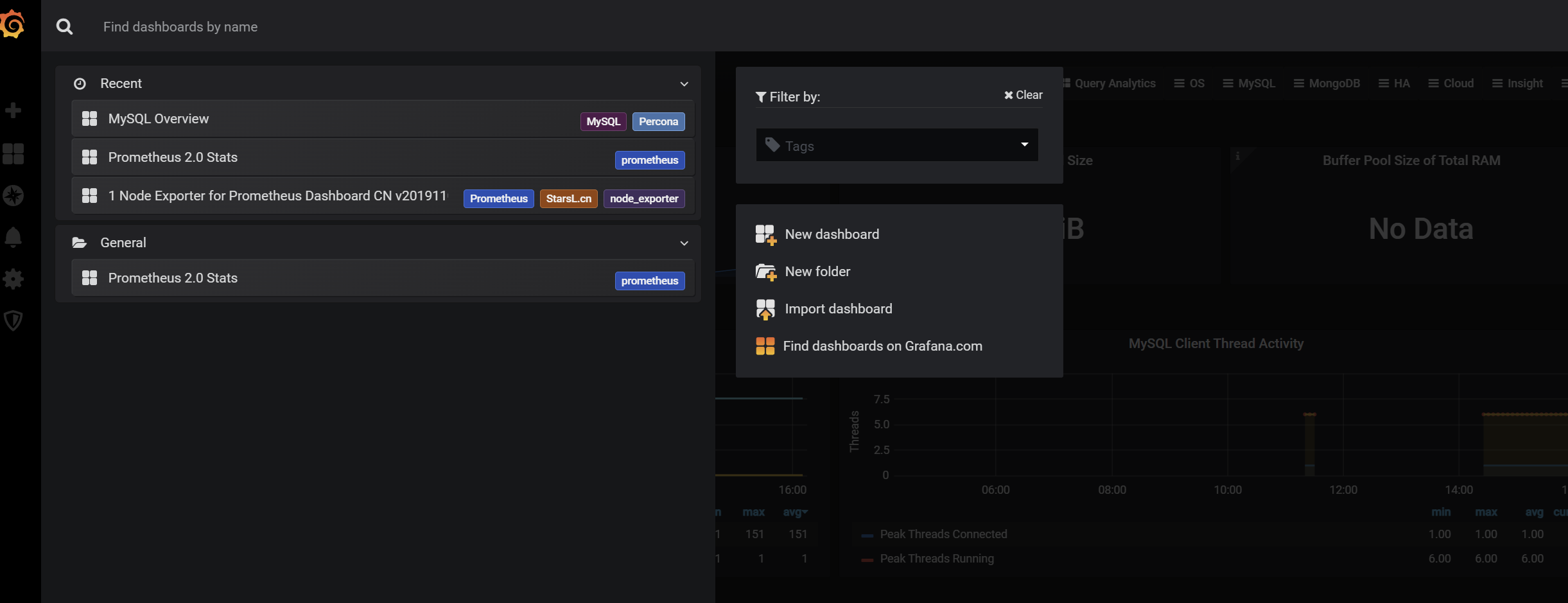Click the MySQL tag on MySQL Overview
This screenshot has width=1568, height=603.
pyautogui.click(x=604, y=121)
